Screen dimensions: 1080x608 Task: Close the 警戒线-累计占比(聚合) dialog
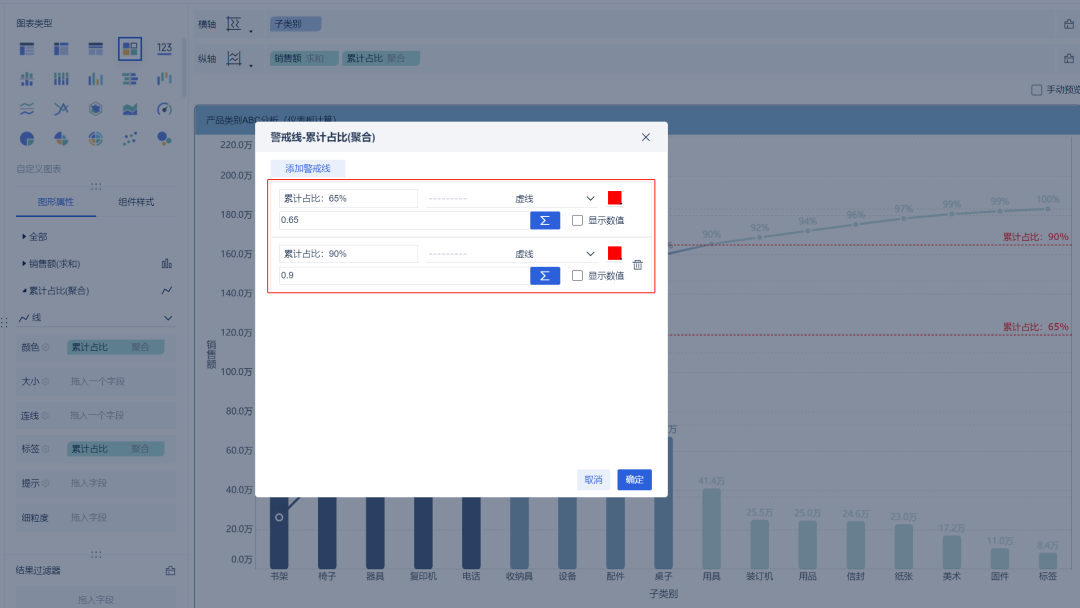pyautogui.click(x=645, y=138)
